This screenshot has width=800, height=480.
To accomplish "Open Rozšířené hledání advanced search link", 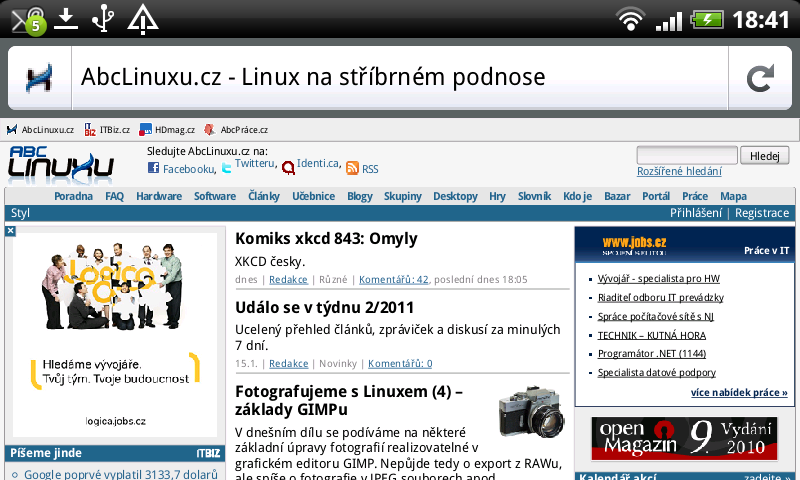I will 679,172.
